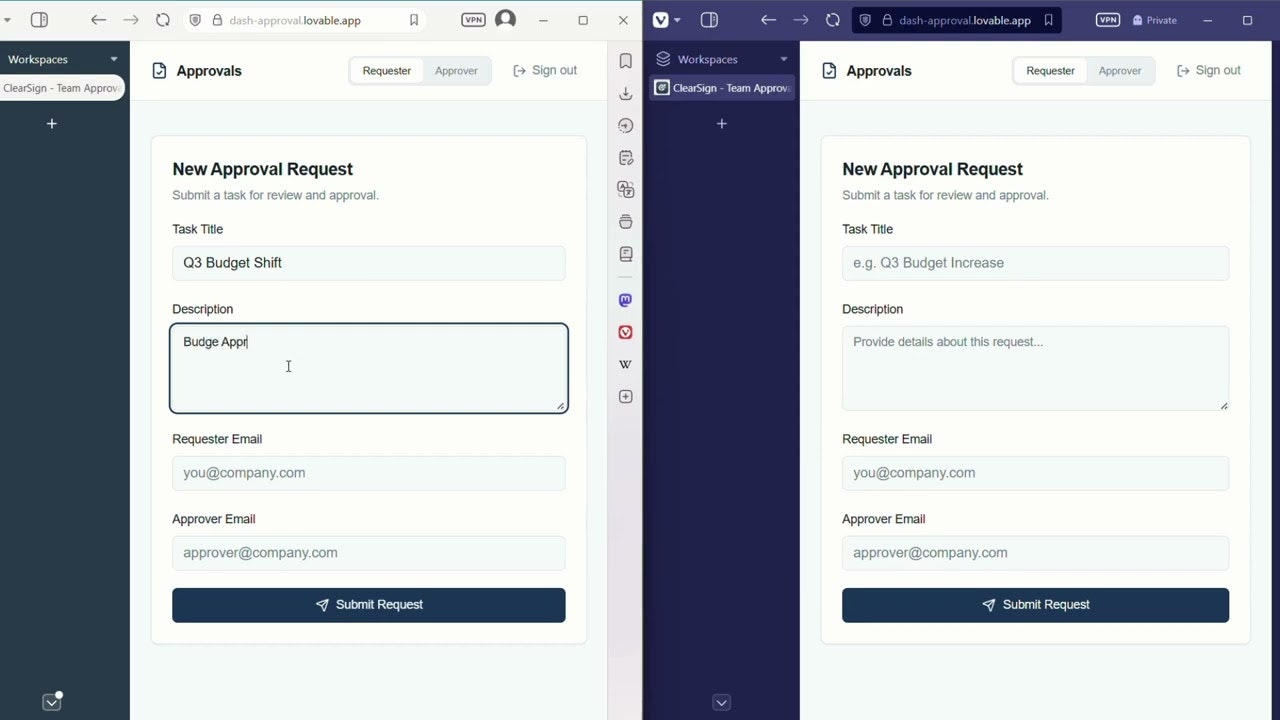This screenshot has height=720, width=1280.
Task: Submit Request in left window
Action: [369, 605]
